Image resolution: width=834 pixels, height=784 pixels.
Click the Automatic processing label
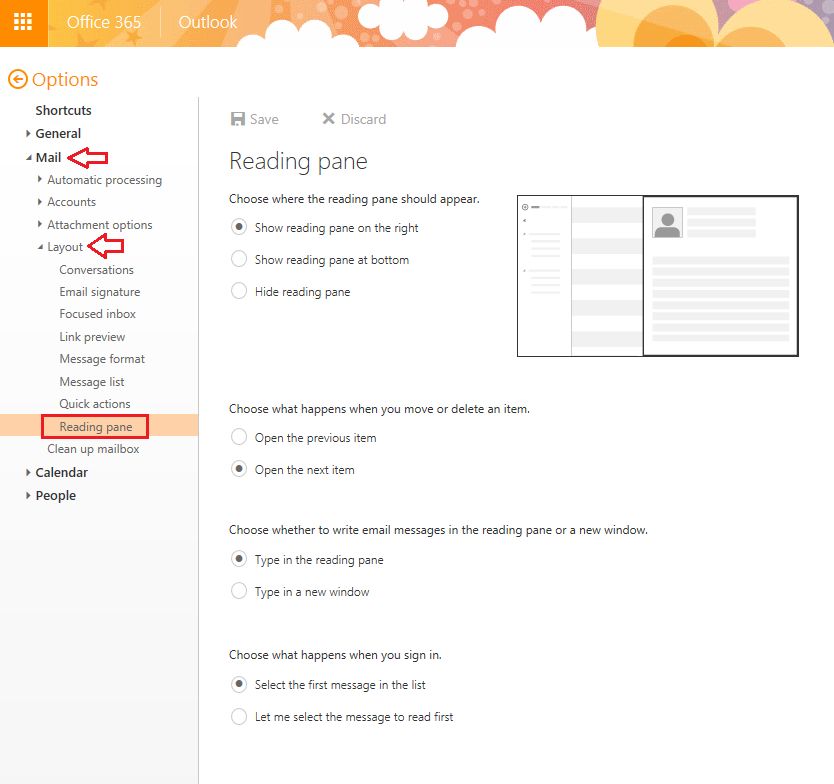[x=104, y=180]
